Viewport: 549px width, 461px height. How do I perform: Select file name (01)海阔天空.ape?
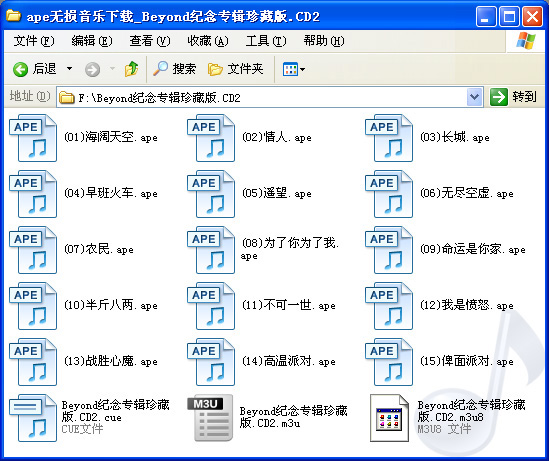pyautogui.click(x=111, y=137)
